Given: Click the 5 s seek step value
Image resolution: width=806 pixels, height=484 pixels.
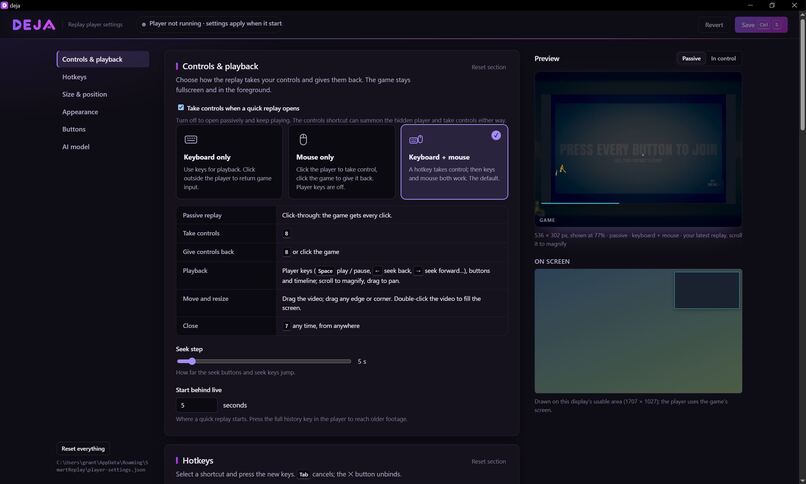Looking at the screenshot, I should tap(362, 362).
